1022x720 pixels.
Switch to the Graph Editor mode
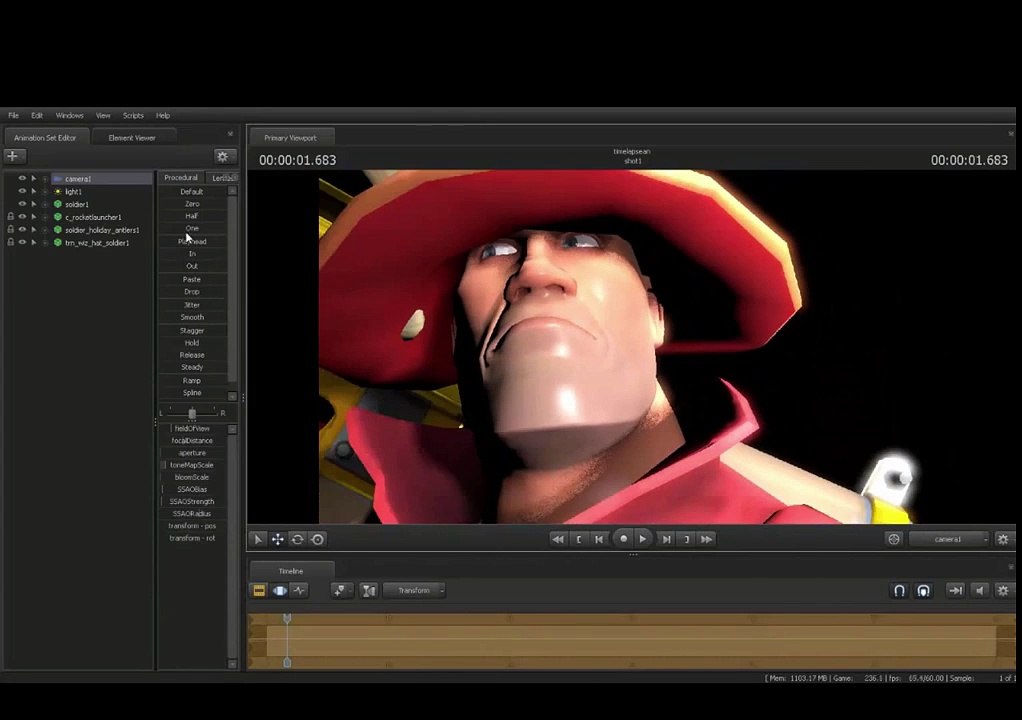point(300,590)
